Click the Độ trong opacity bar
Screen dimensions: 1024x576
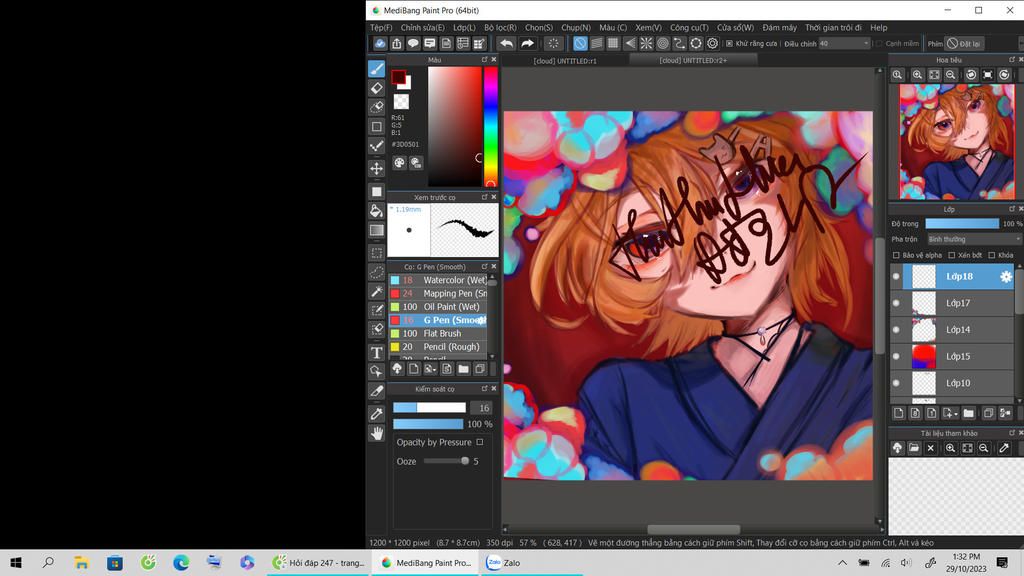[x=962, y=224]
